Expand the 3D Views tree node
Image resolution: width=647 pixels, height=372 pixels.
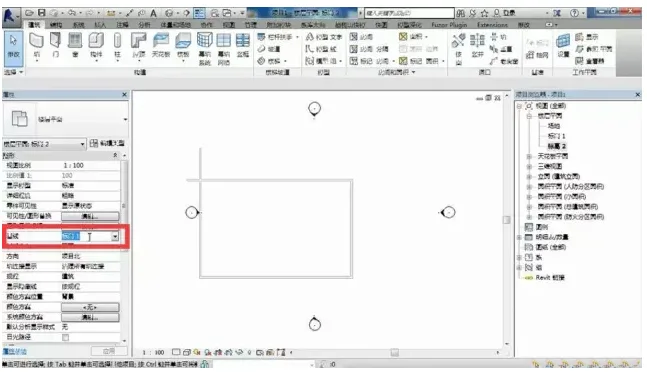click(x=529, y=166)
